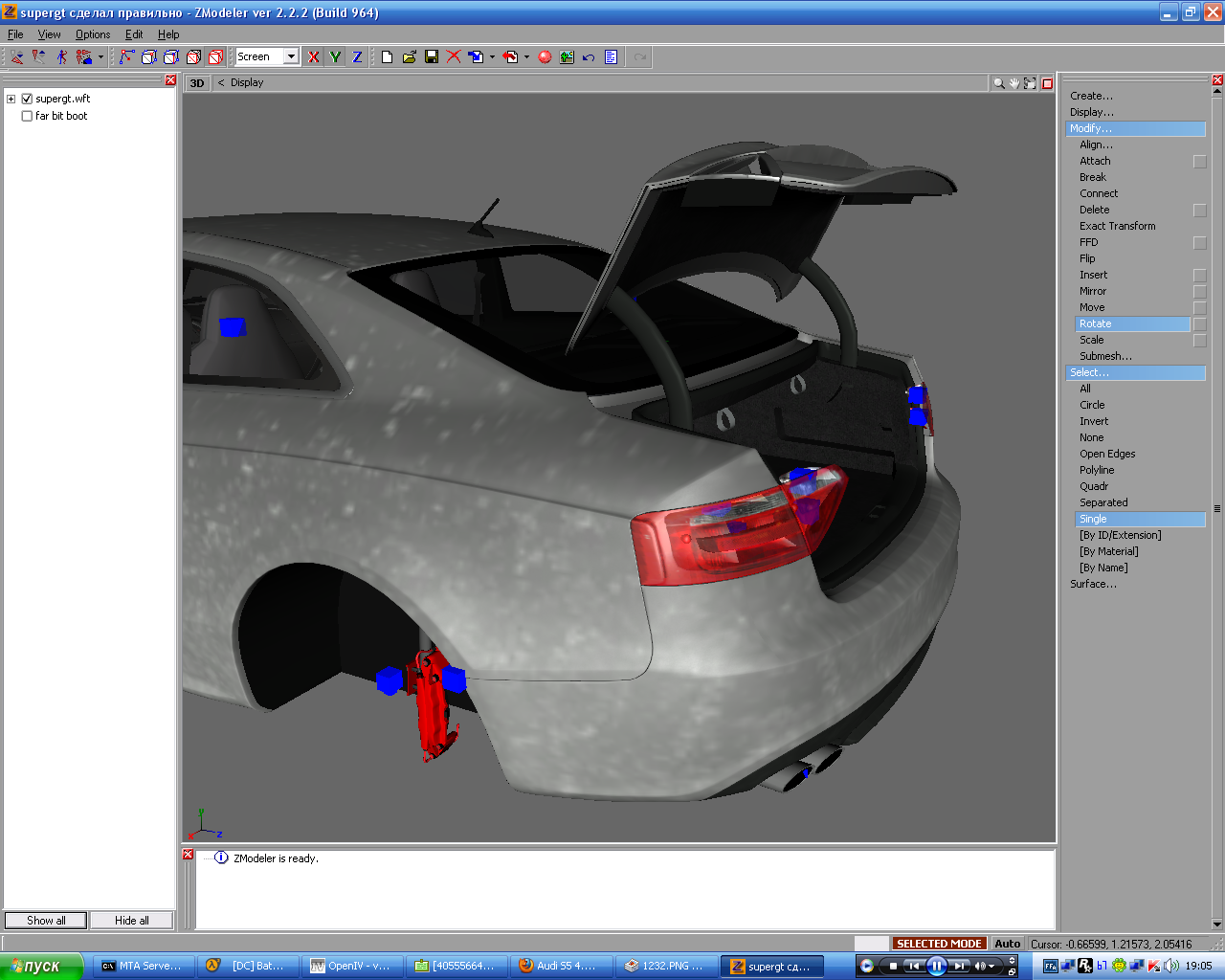
Task: Click the Hide all button
Action: coord(132,921)
